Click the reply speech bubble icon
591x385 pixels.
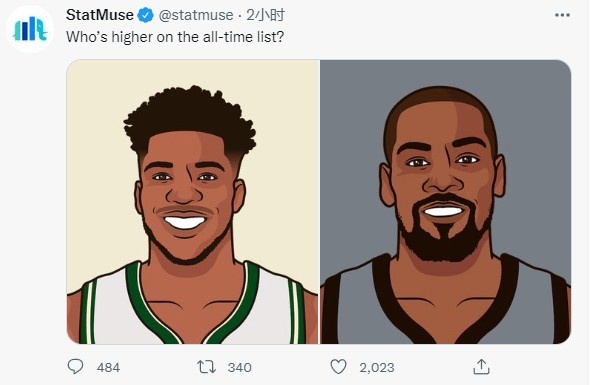click(75, 366)
